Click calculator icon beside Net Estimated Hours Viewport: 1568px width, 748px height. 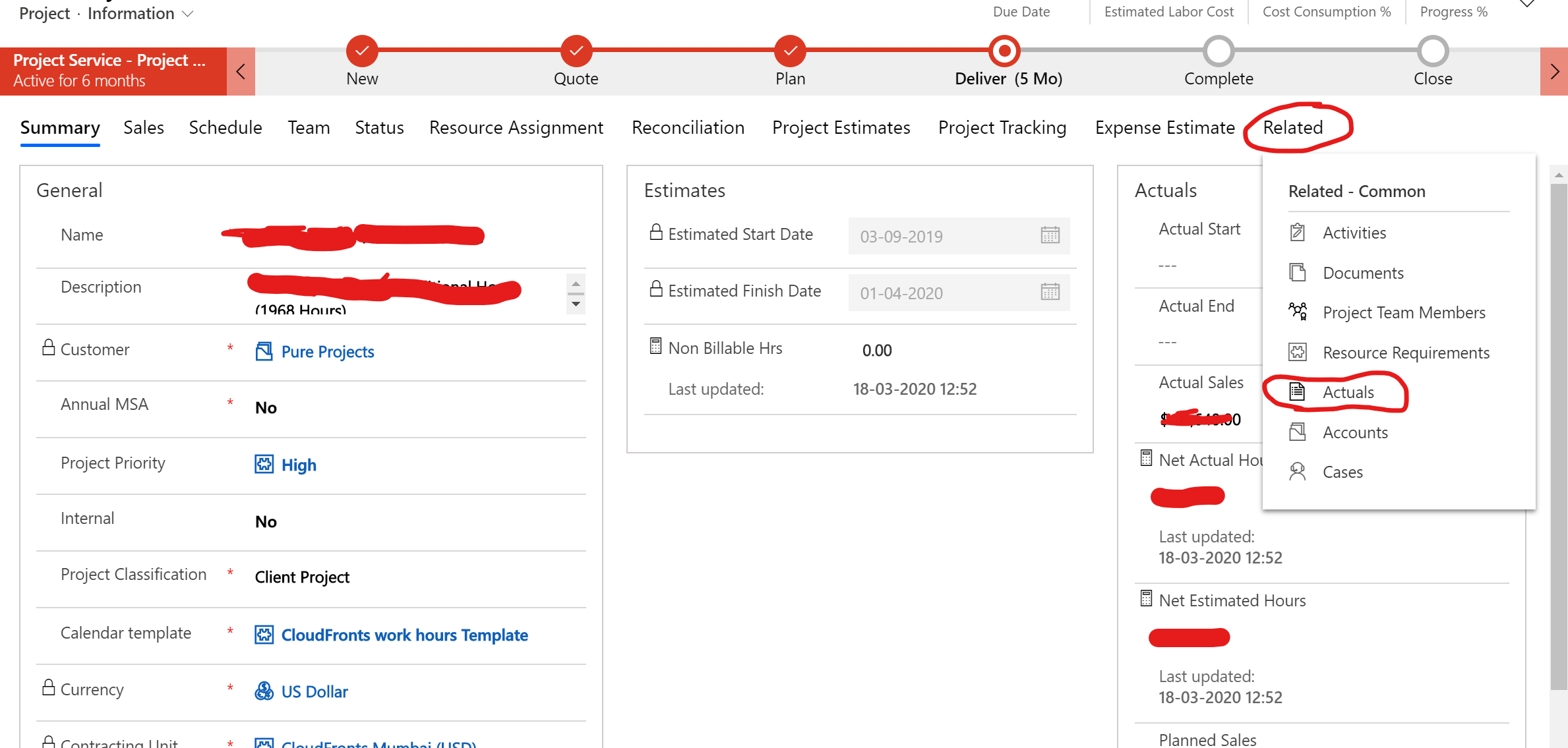[1146, 598]
